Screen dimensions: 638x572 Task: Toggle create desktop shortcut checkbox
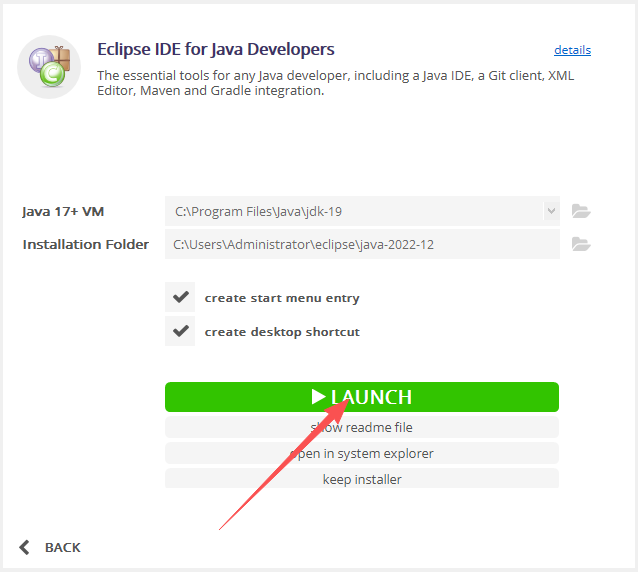180,331
